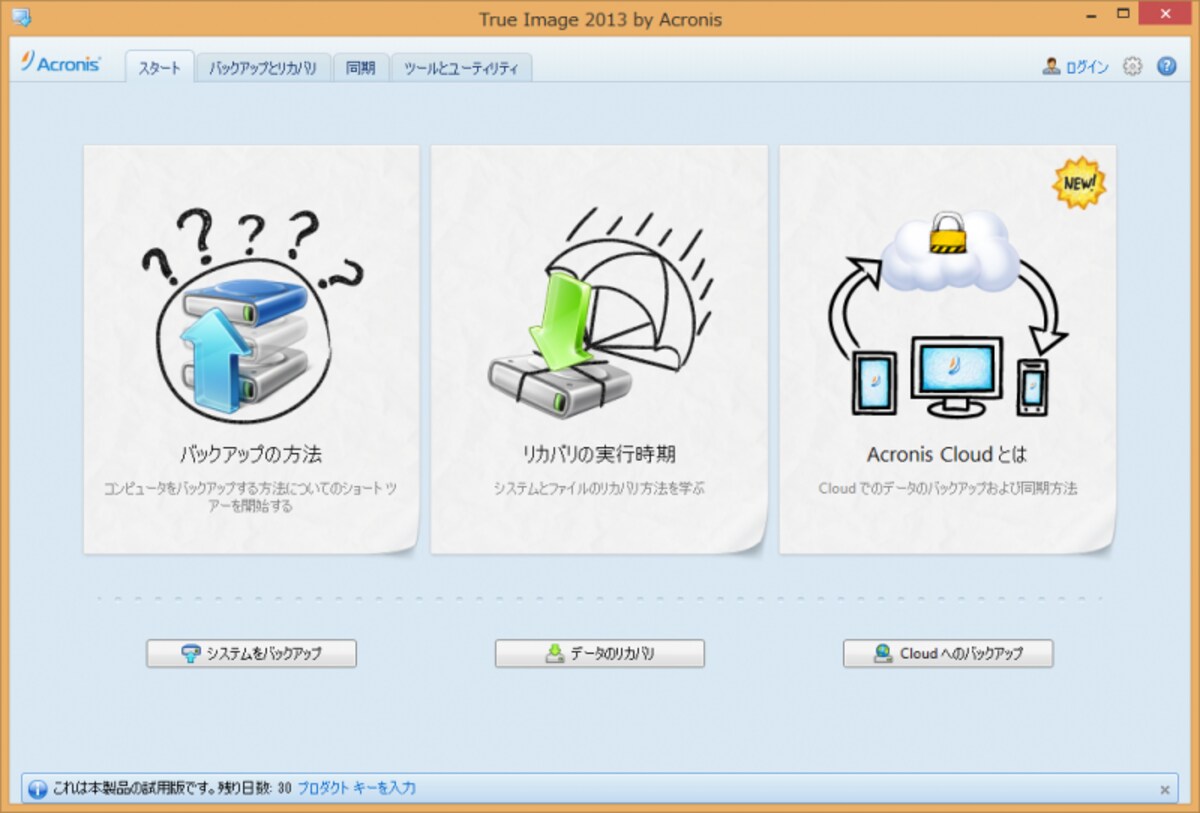1200x813 pixels.
Task: Click the システムをバックアップ button
Action: click(x=251, y=654)
